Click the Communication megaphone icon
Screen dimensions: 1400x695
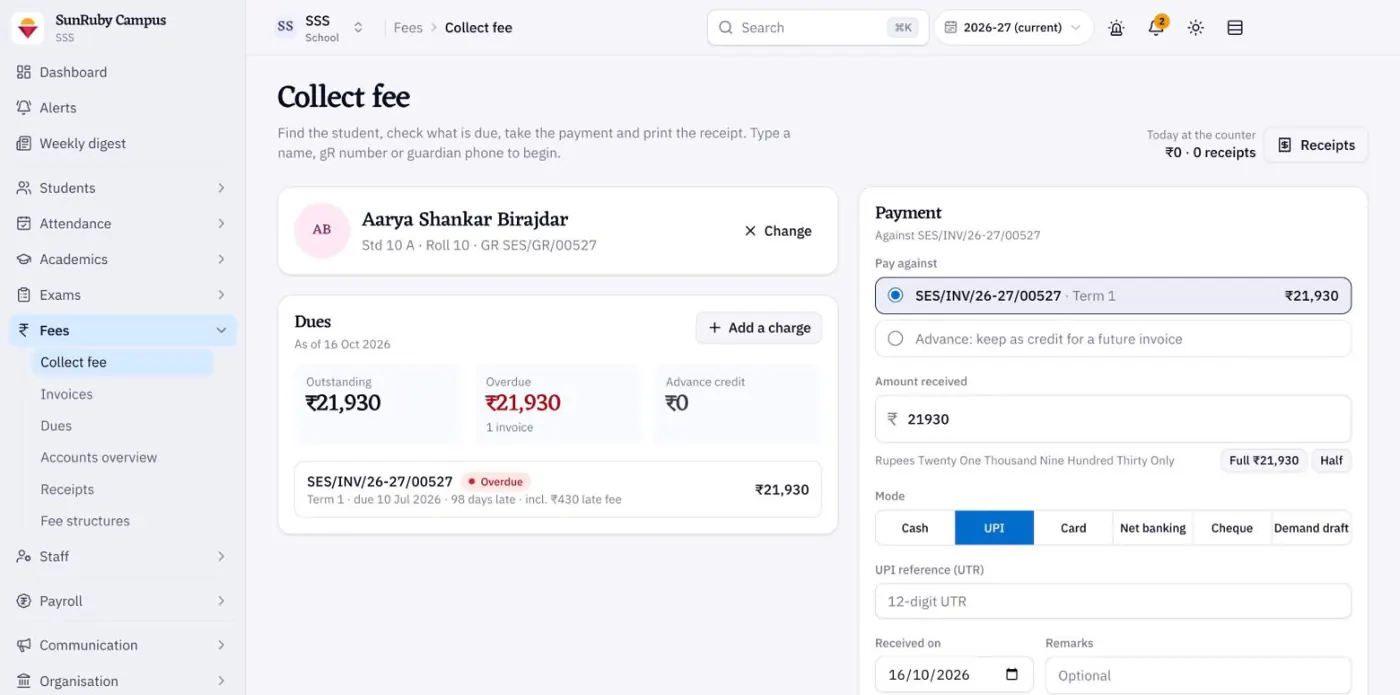[x=24, y=645]
